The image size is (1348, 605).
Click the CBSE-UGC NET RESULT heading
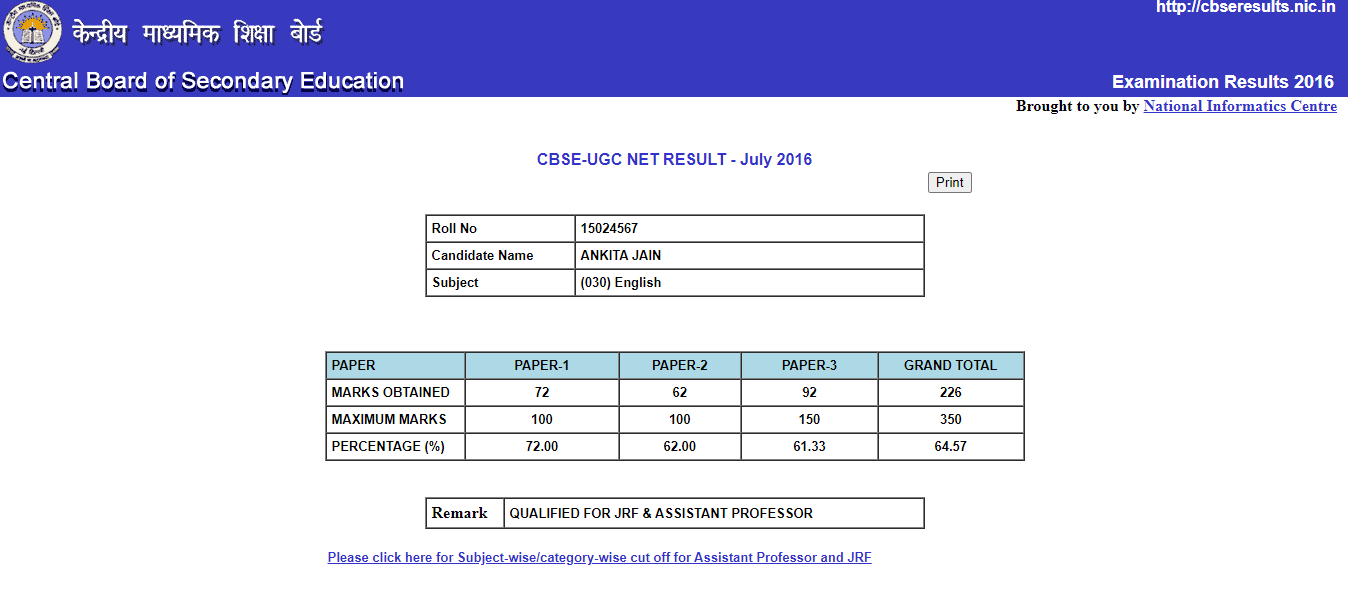click(674, 160)
